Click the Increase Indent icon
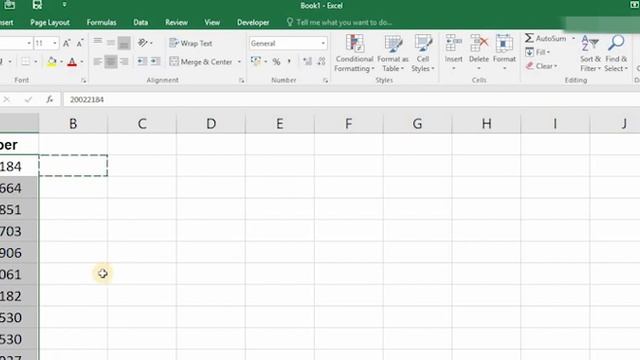 (156, 62)
